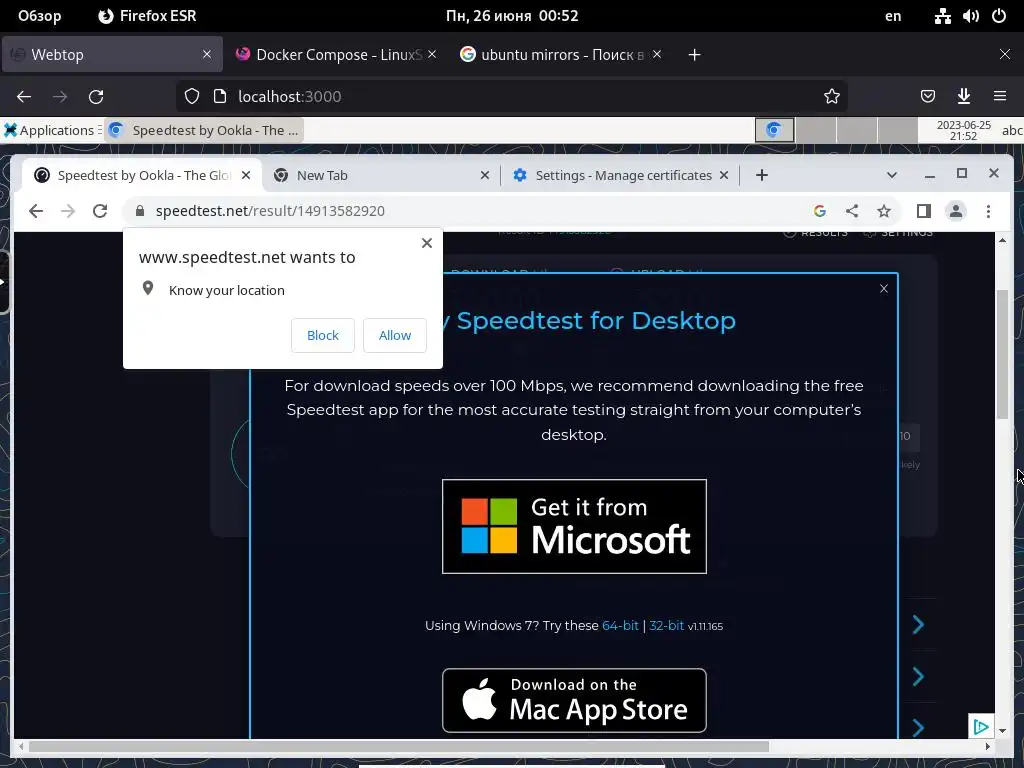Share this page via Chrome share icon
The height and width of the screenshot is (768, 1024).
click(852, 211)
